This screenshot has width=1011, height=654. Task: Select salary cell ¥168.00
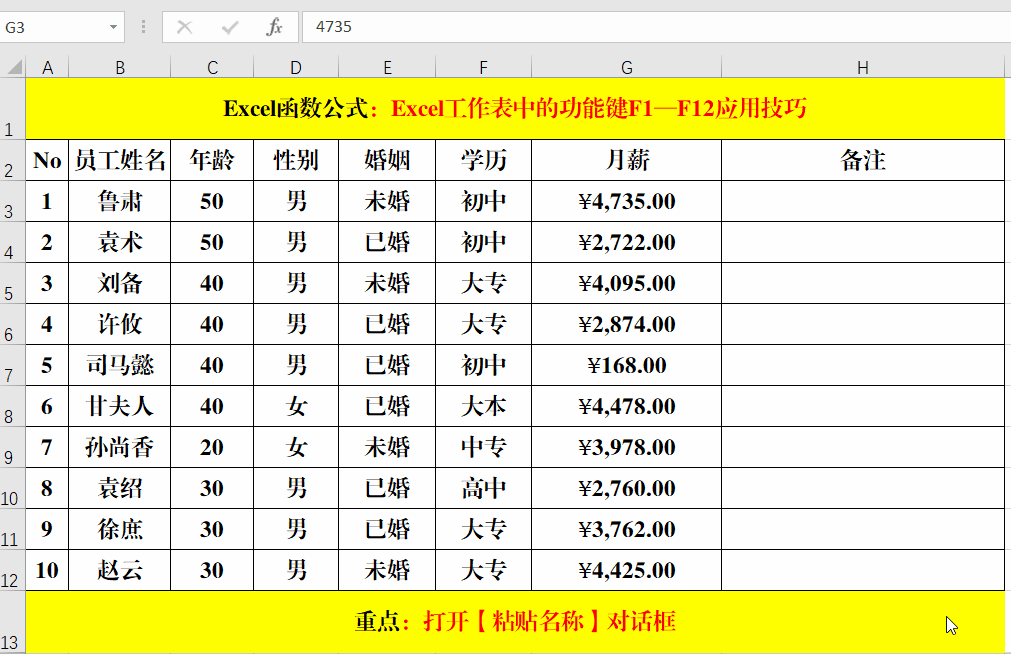click(627, 365)
